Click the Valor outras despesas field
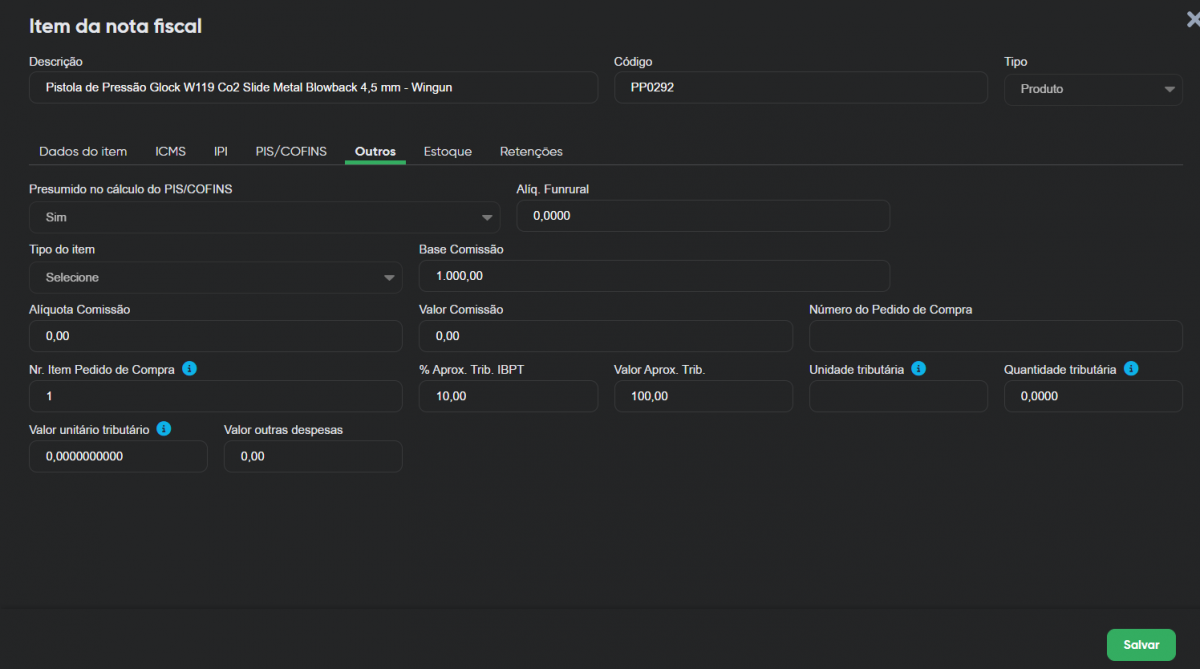This screenshot has width=1200, height=669. click(313, 456)
